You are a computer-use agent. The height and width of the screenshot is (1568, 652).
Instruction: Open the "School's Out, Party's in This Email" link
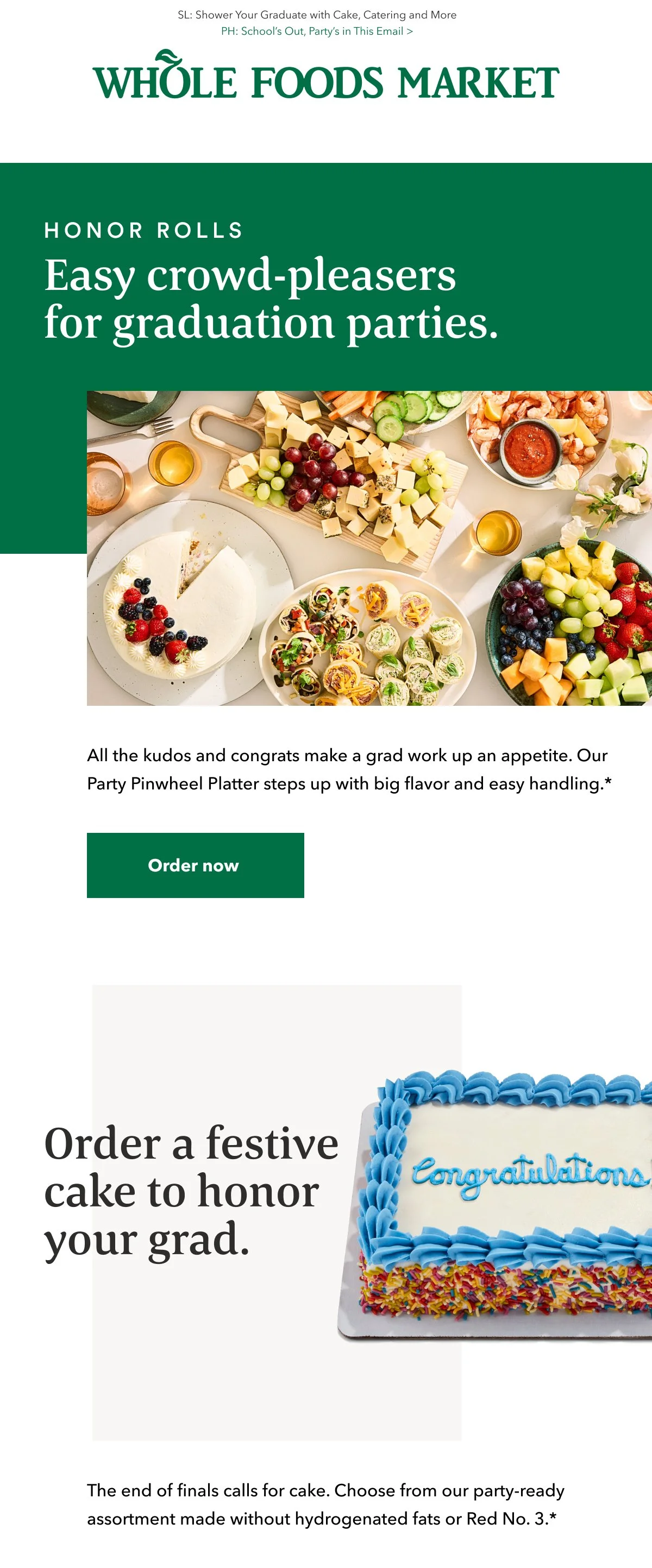317,31
